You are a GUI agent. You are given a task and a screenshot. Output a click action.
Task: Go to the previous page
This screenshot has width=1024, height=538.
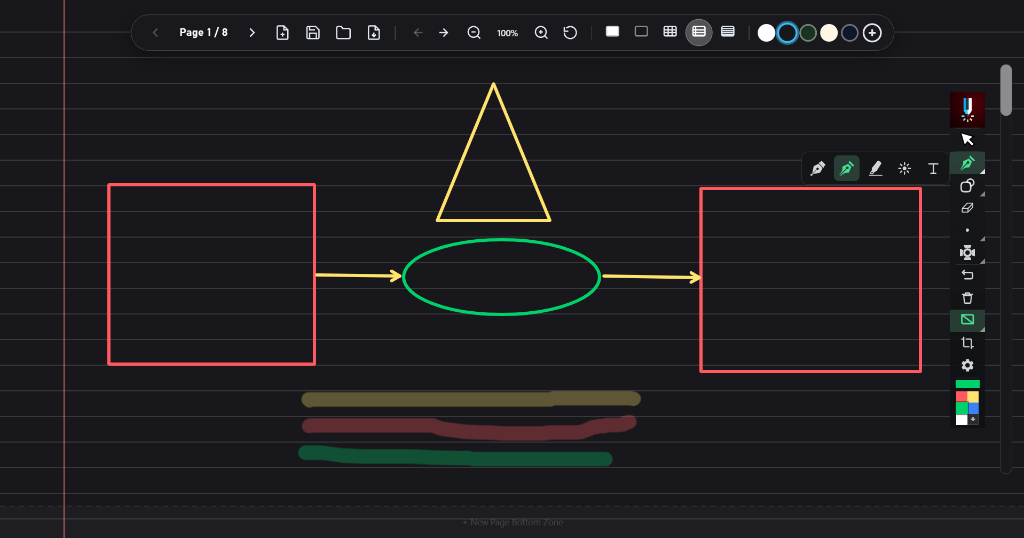[155, 33]
